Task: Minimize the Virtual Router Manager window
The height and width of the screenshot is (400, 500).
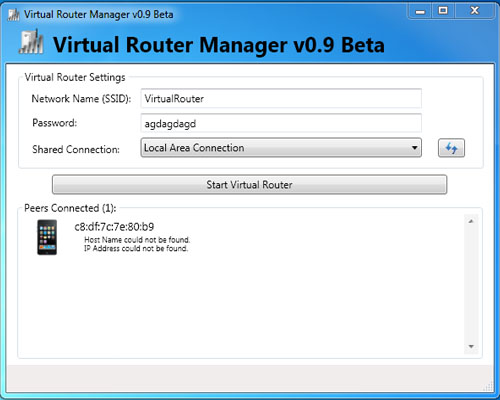Action: [x=420, y=11]
